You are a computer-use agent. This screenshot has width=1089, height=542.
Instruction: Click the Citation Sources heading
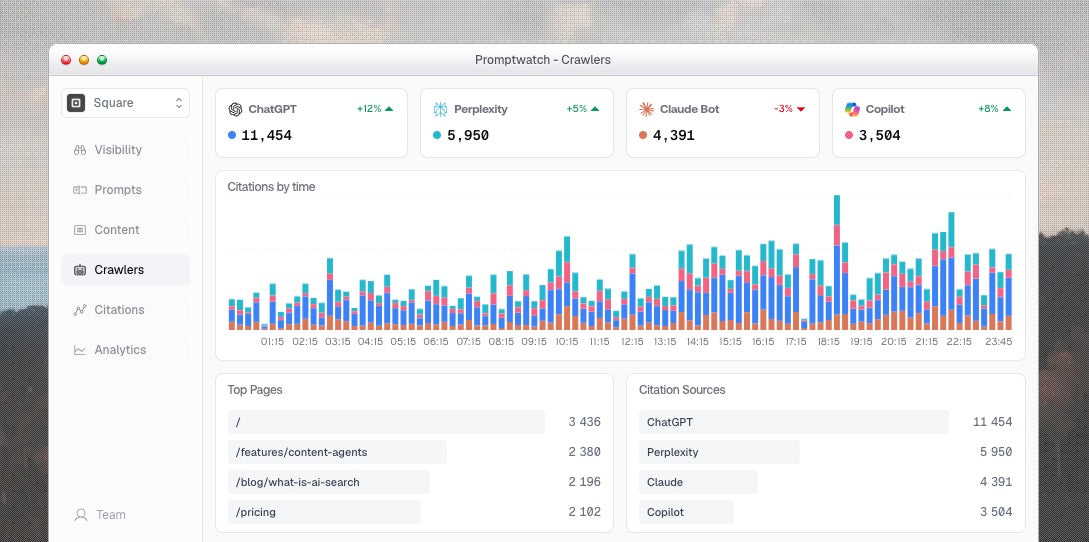682,390
